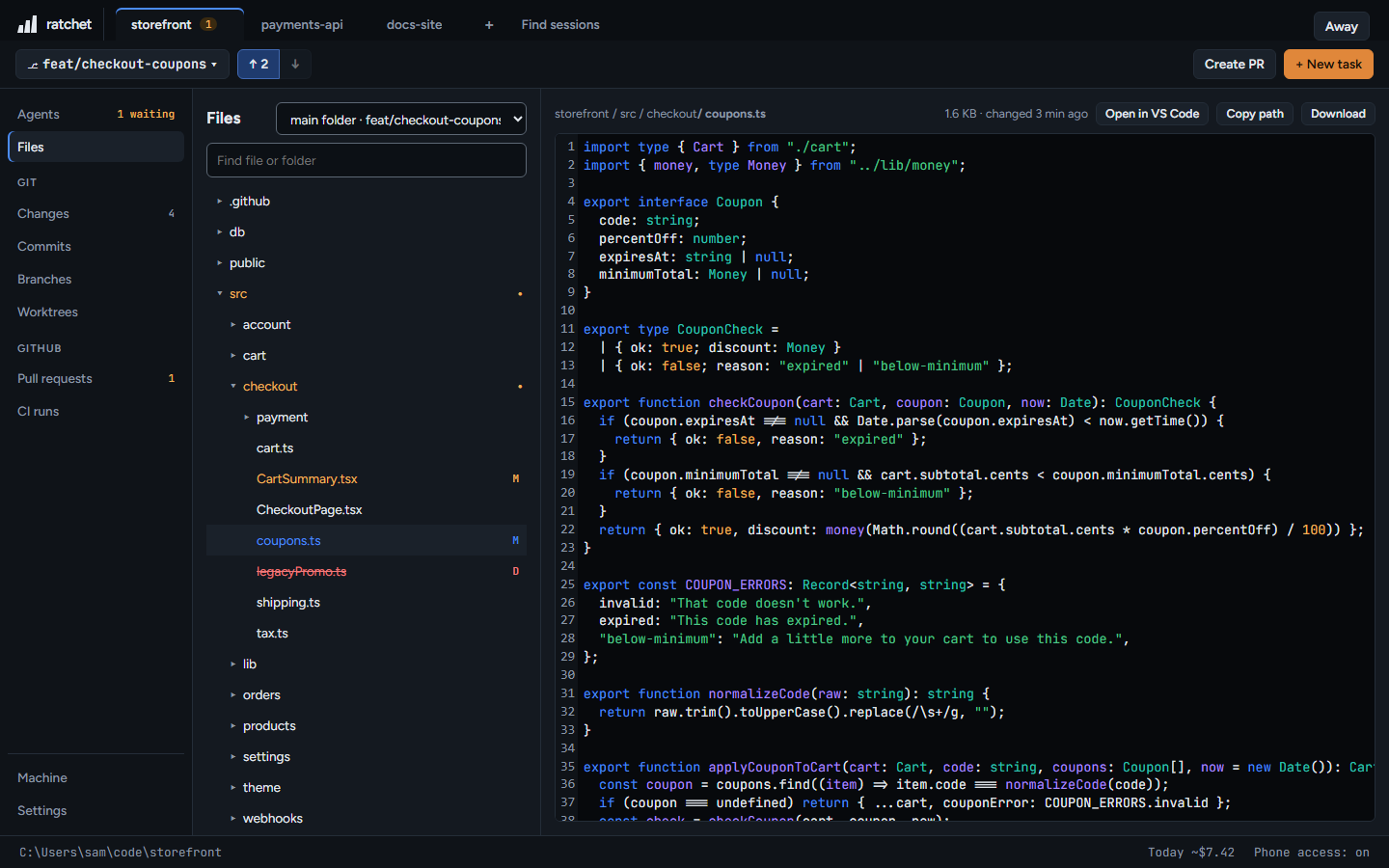1389x868 pixels.
Task: Open the Agents section
Action: click(x=95, y=114)
